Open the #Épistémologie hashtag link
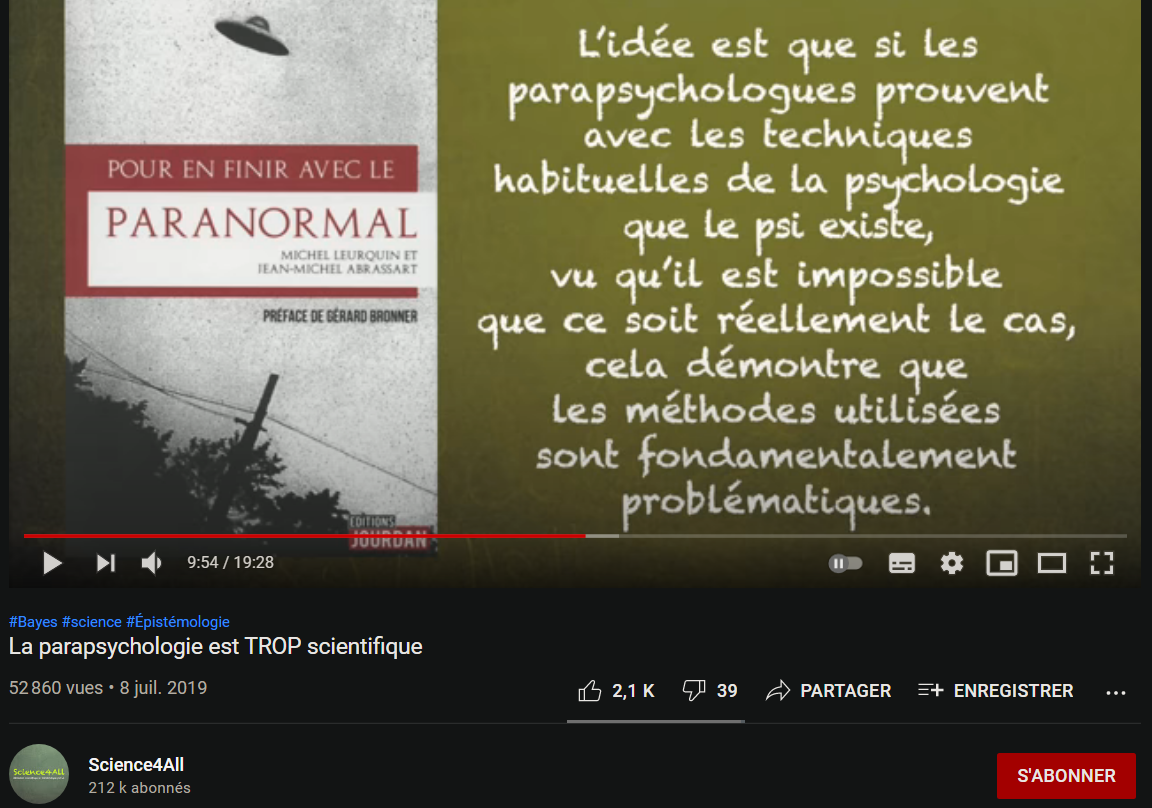The width and height of the screenshot is (1152, 808). [x=178, y=621]
